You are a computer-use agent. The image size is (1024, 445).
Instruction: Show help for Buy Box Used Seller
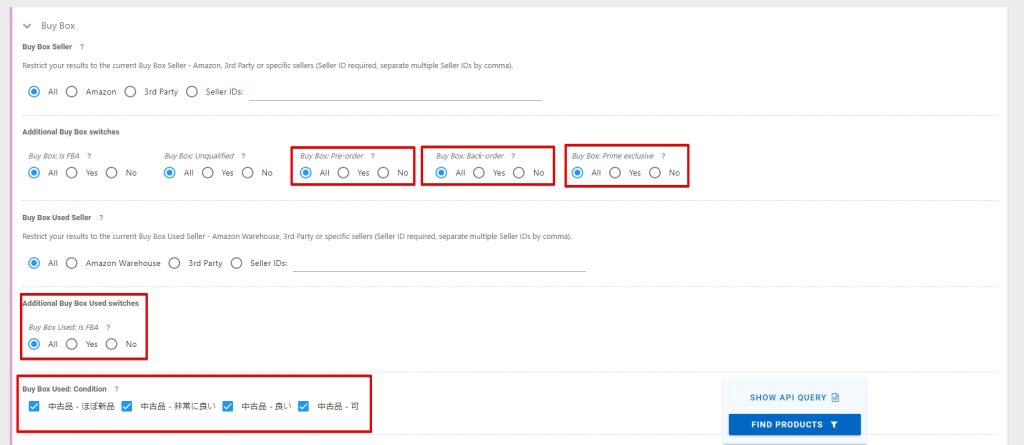(x=101, y=217)
